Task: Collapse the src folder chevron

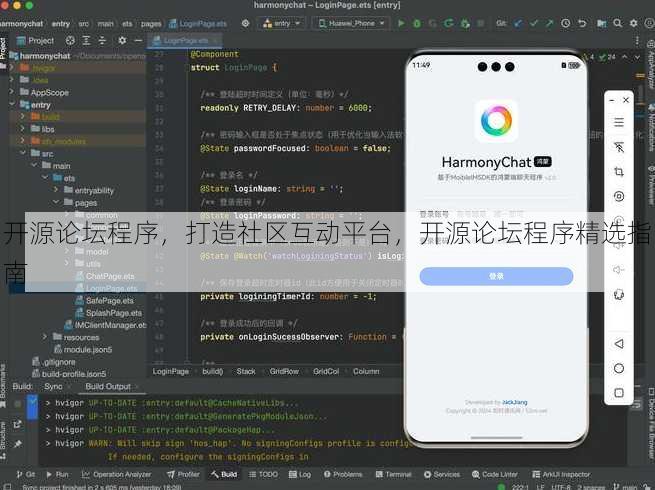Action: (23, 153)
